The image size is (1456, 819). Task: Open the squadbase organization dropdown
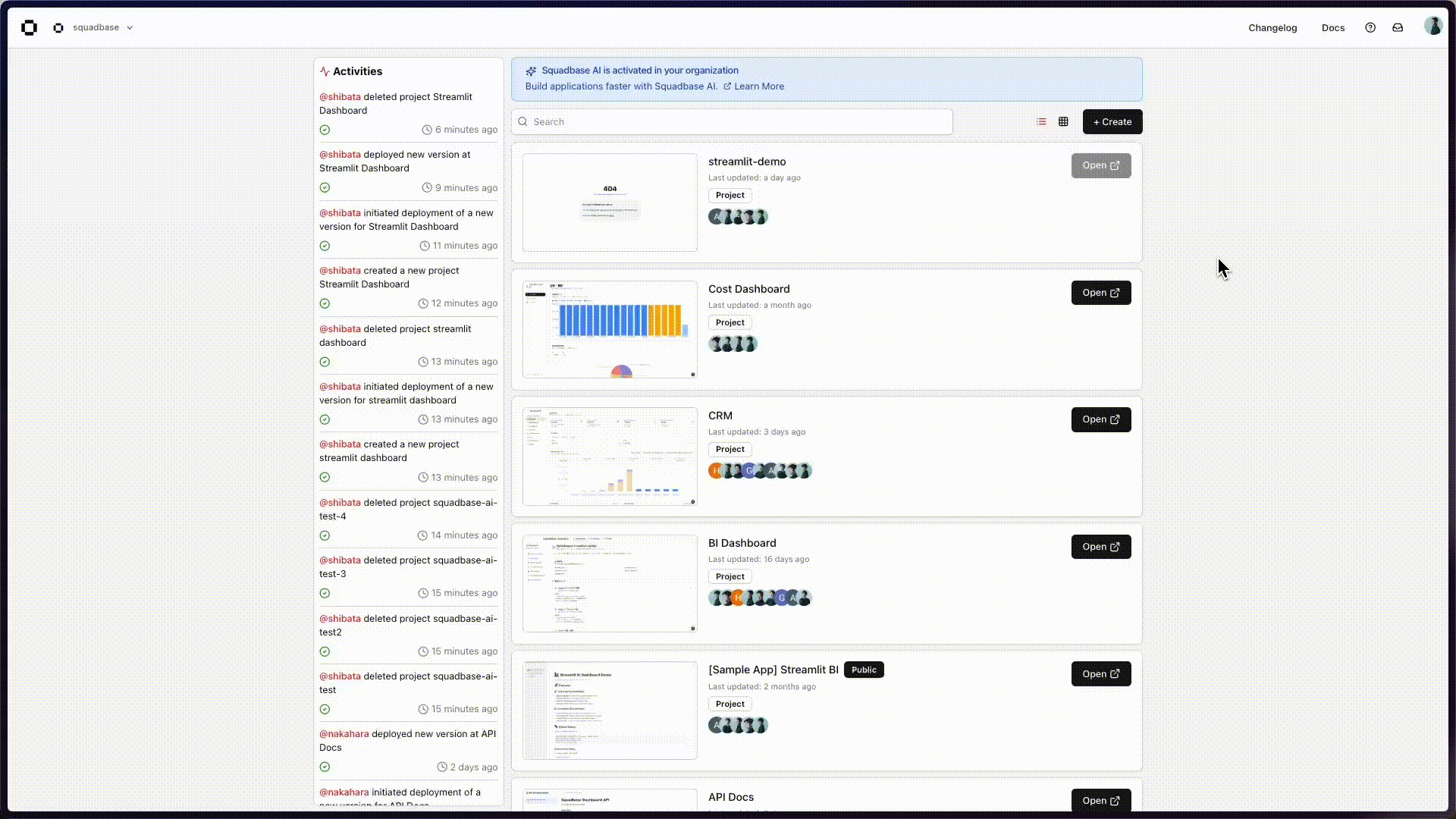pyautogui.click(x=102, y=28)
